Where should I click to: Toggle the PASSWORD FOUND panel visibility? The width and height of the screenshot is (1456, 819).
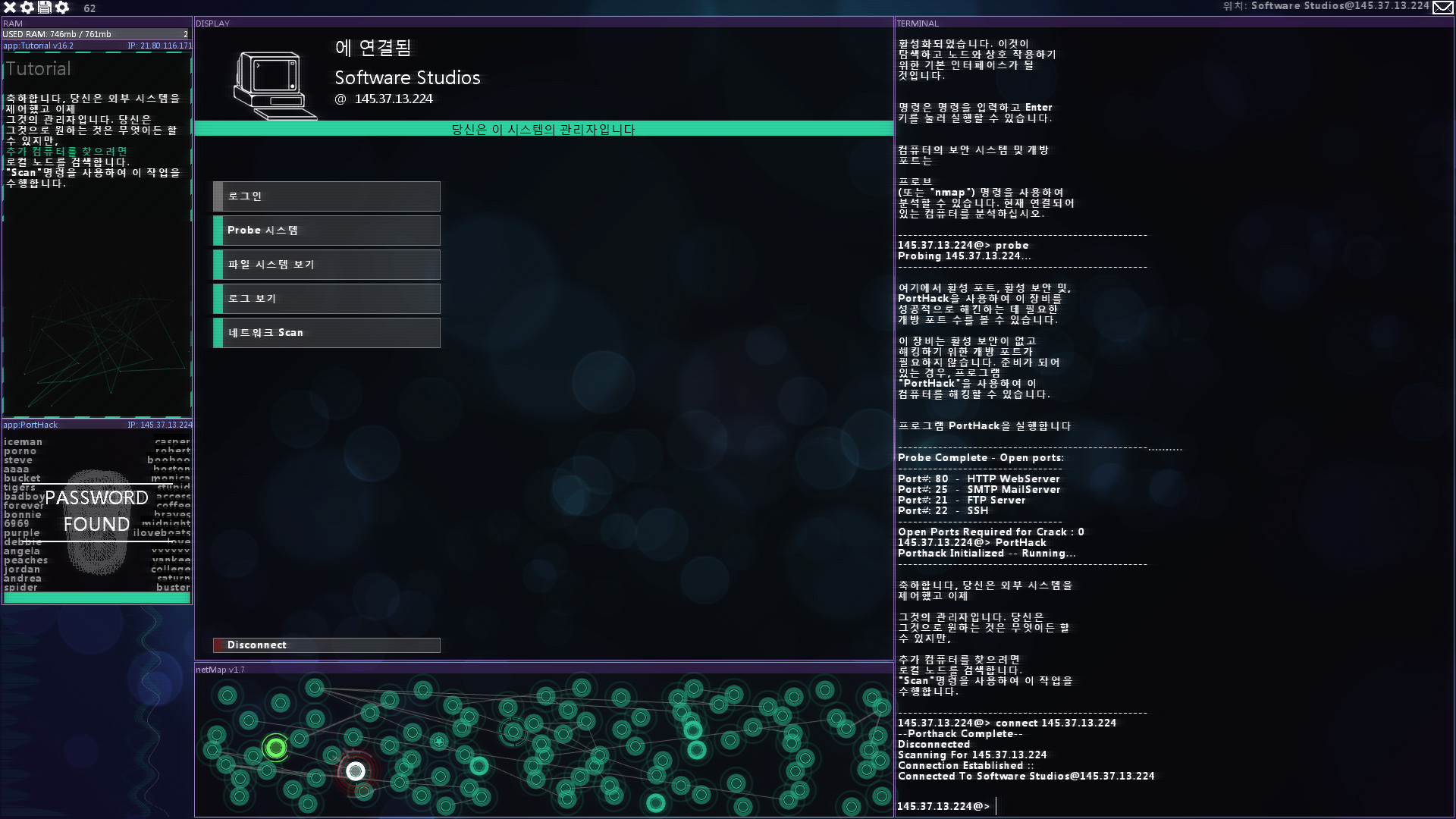pyautogui.click(x=96, y=509)
